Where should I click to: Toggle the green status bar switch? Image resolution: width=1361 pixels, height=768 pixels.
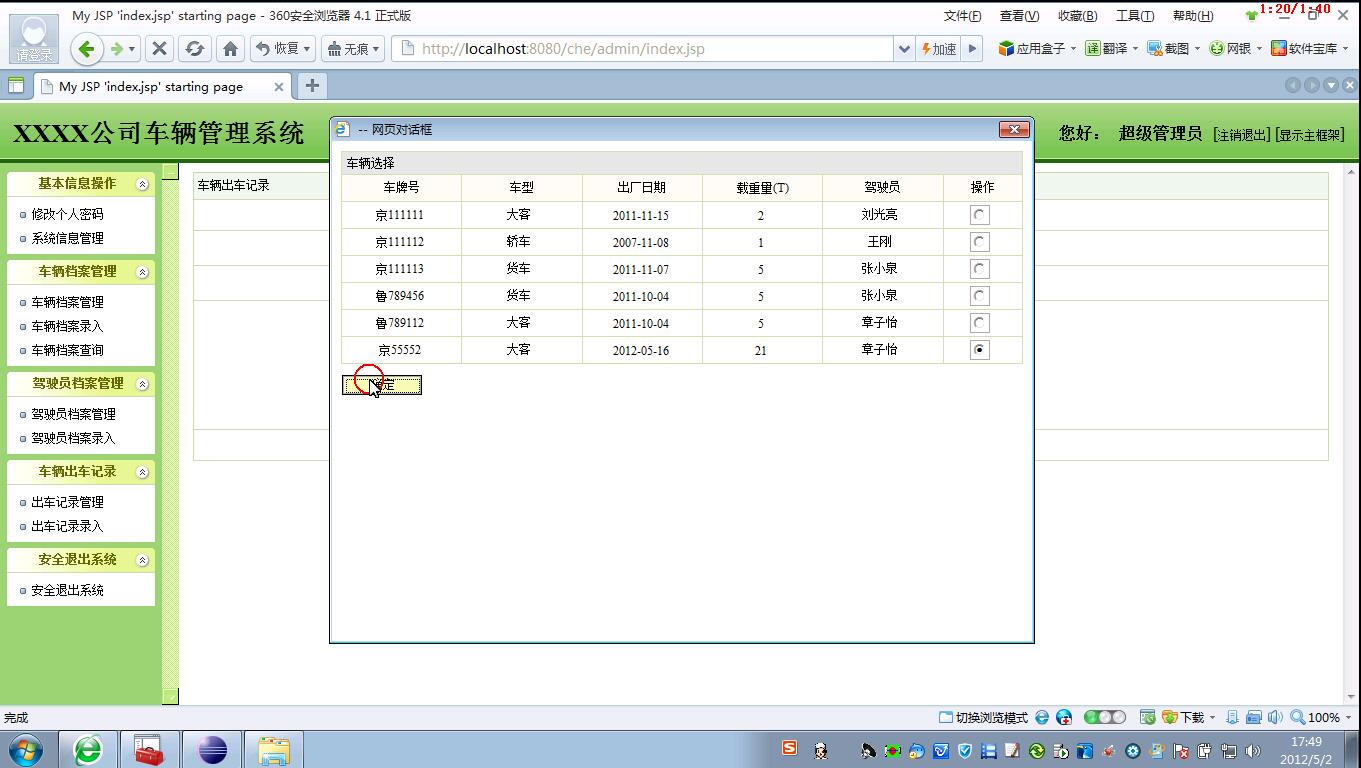[x=1104, y=717]
